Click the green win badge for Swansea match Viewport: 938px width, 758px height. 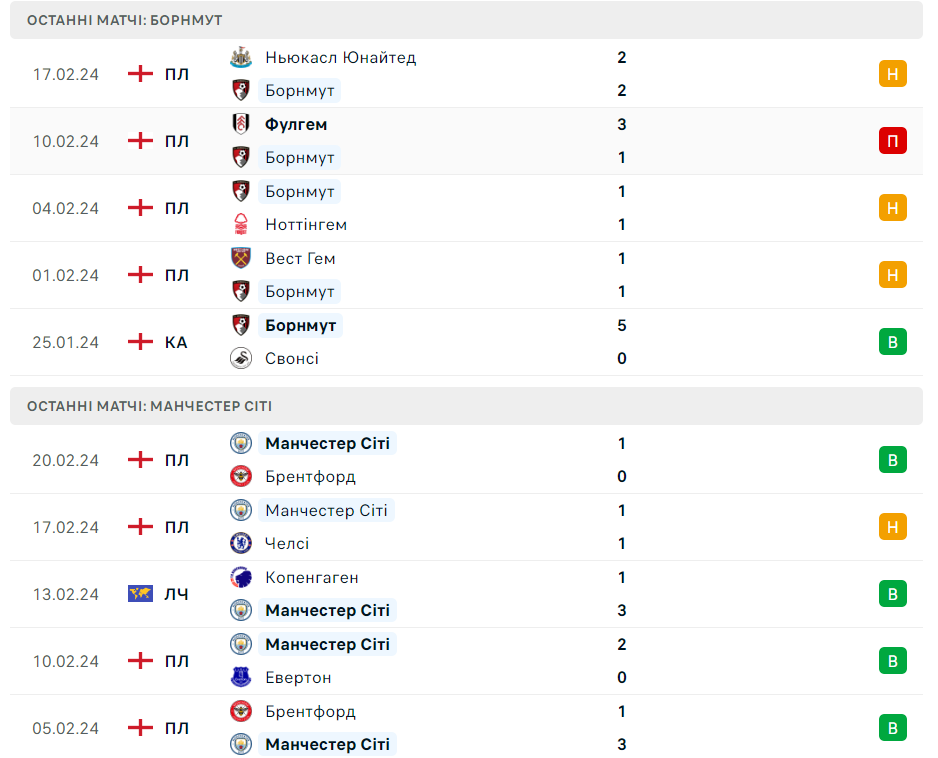point(892,342)
